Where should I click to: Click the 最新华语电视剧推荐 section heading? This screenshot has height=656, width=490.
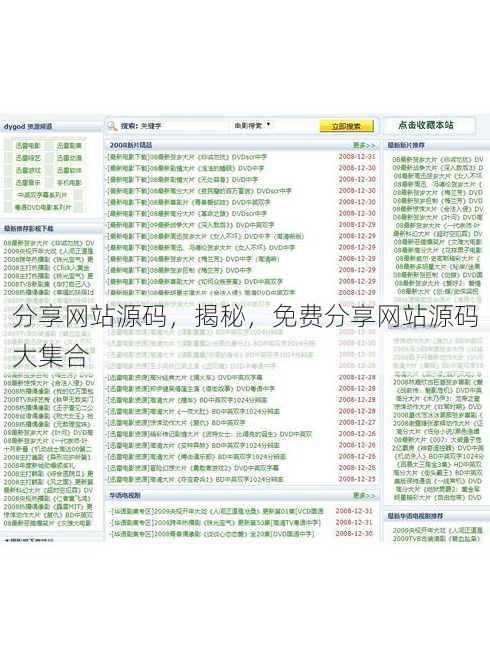(x=415, y=516)
